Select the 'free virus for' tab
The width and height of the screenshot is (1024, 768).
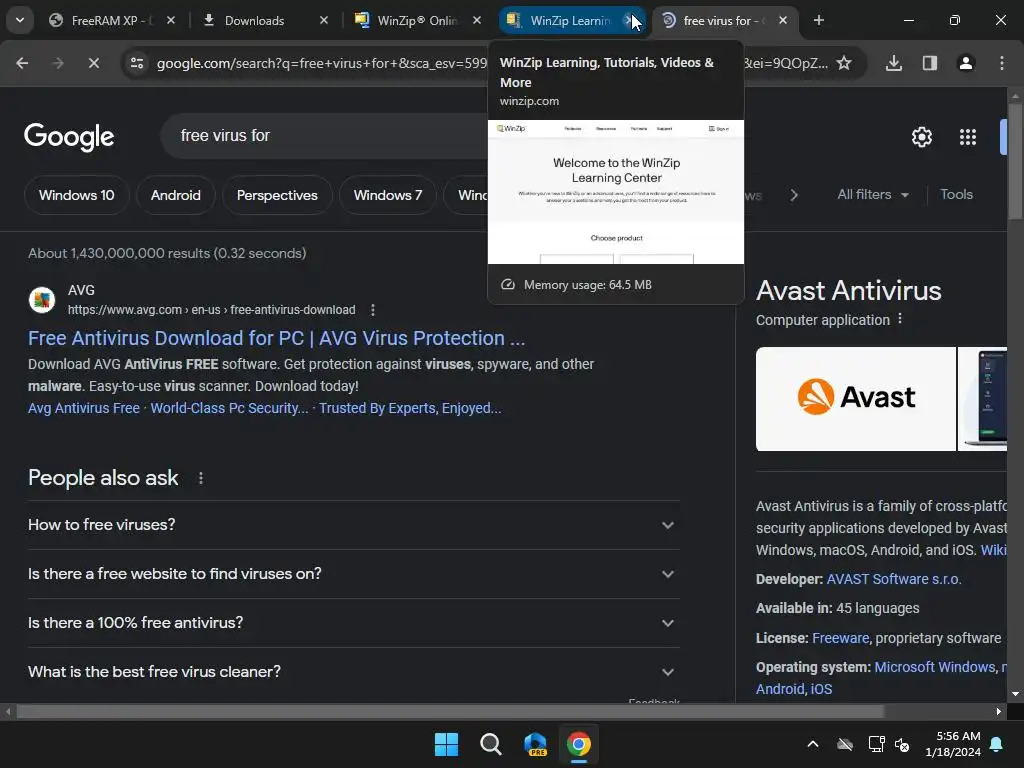click(715, 21)
